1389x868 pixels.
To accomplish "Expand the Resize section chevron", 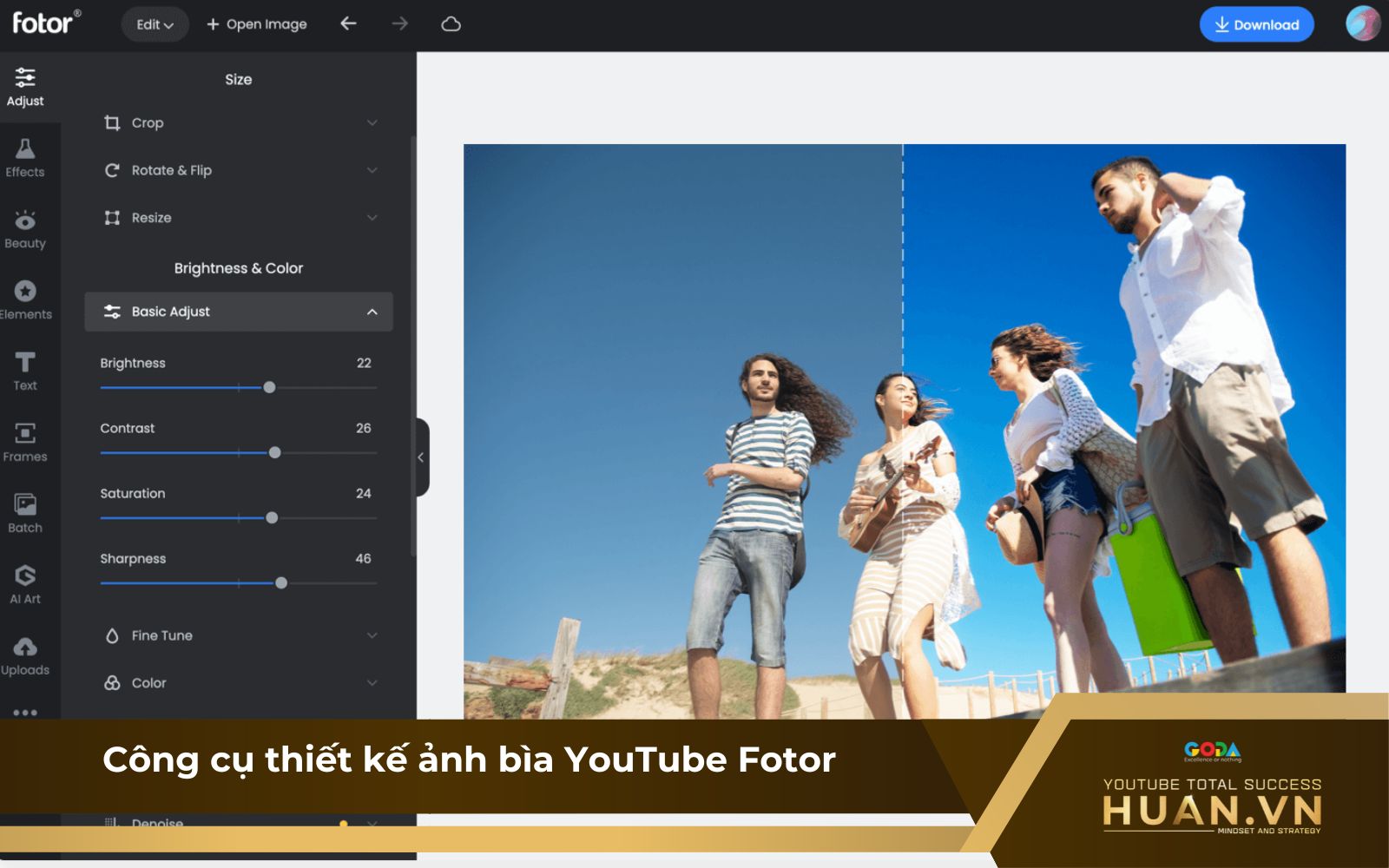I will (x=372, y=217).
